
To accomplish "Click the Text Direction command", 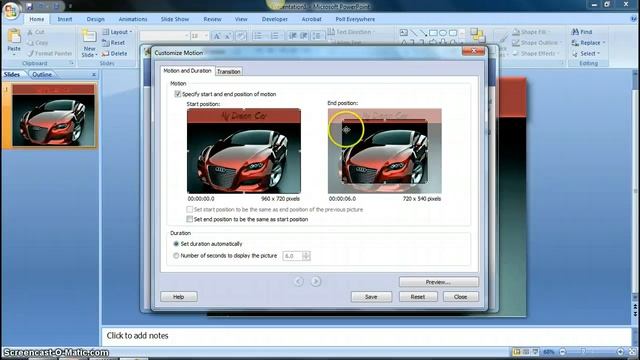I will pos(350,32).
